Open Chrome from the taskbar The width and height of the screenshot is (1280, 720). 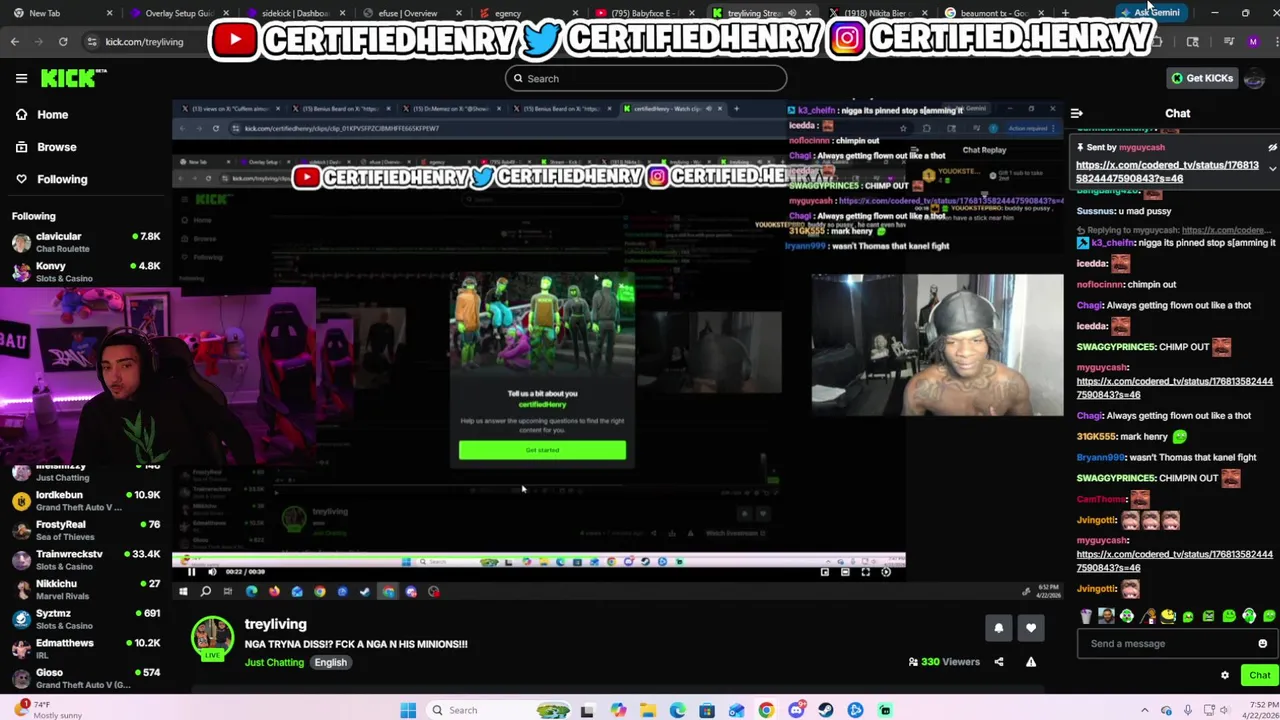tap(766, 710)
